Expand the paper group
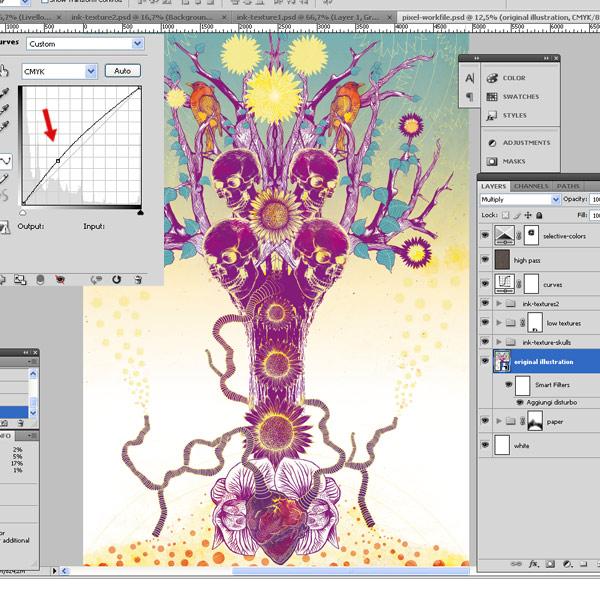The height and width of the screenshot is (611, 600). point(499,421)
